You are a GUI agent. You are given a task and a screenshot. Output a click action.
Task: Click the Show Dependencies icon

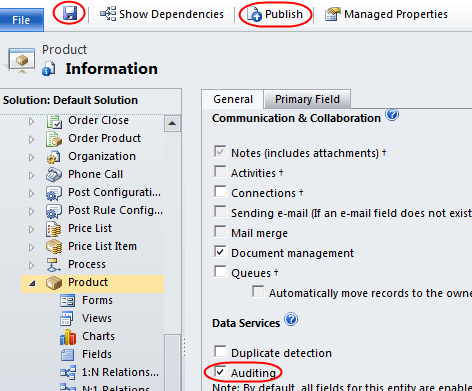pos(108,14)
